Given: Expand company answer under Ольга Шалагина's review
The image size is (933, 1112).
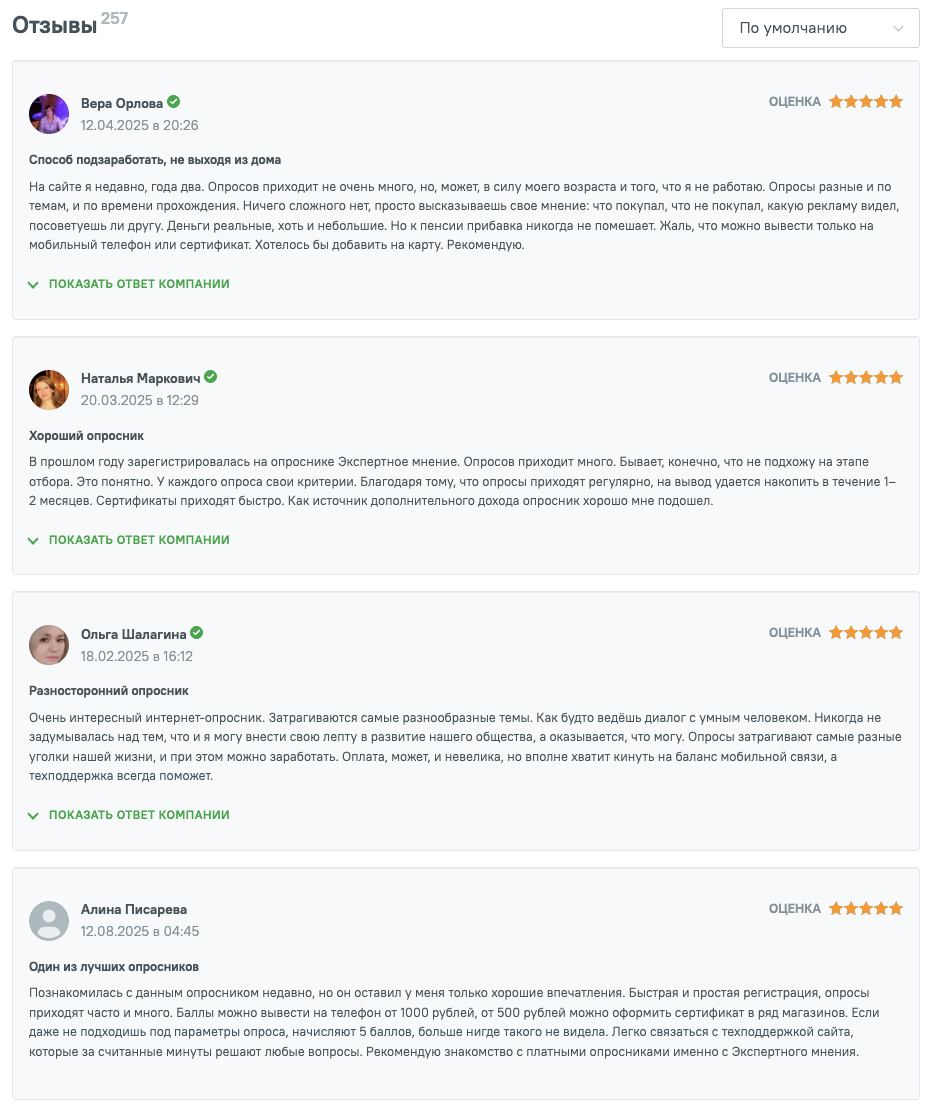Looking at the screenshot, I should 139,815.
